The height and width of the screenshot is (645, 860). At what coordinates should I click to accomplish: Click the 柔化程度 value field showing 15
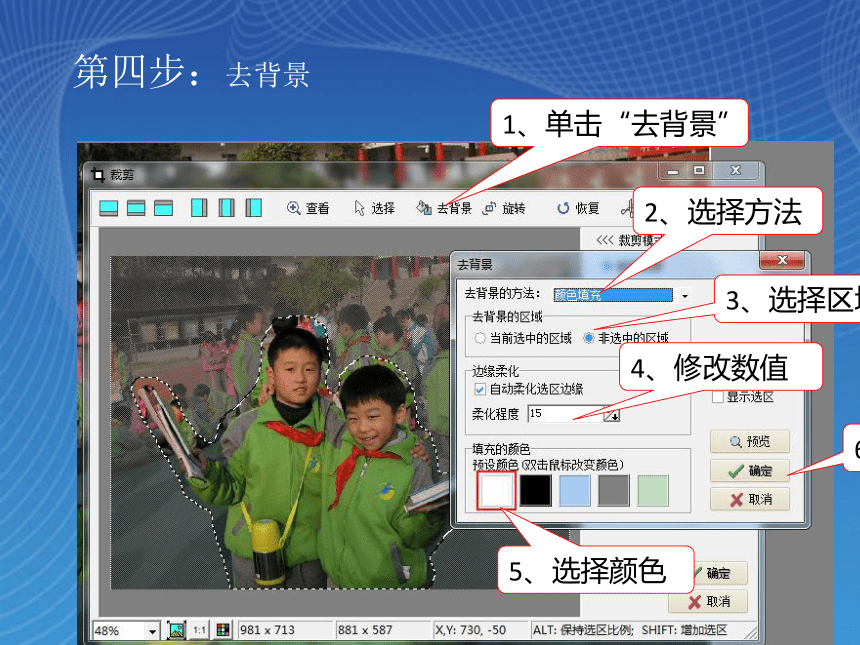click(565, 414)
